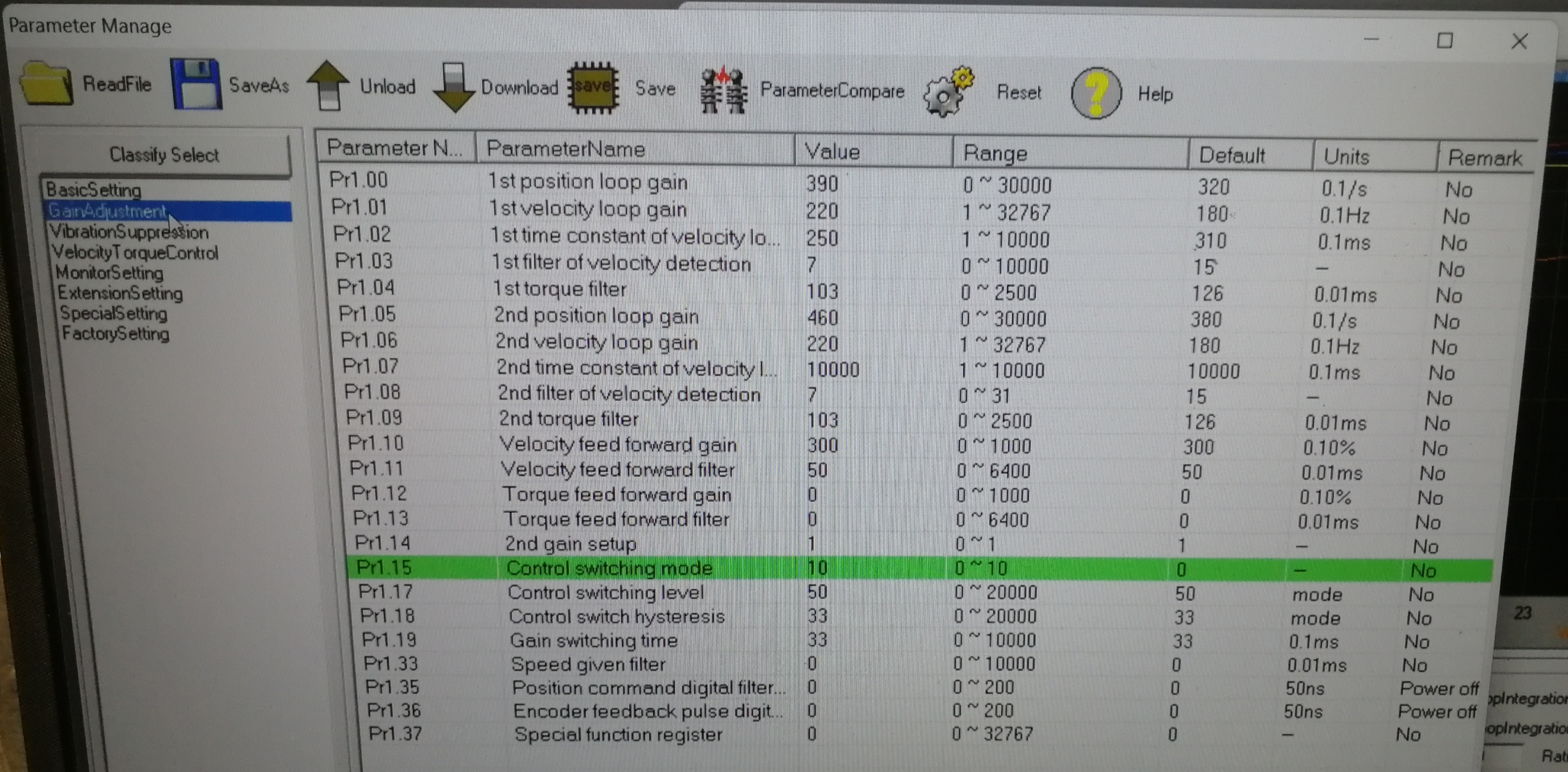
Task: Open Help question mark icon
Action: point(1096,93)
